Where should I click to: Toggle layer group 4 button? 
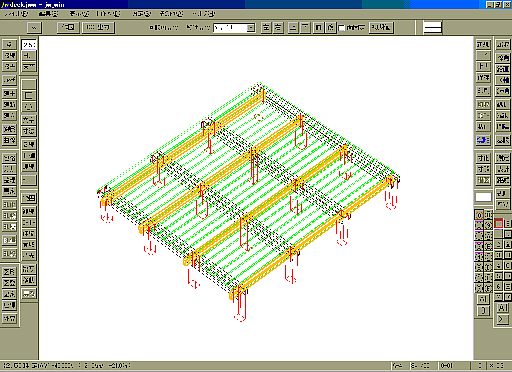click(x=499, y=265)
